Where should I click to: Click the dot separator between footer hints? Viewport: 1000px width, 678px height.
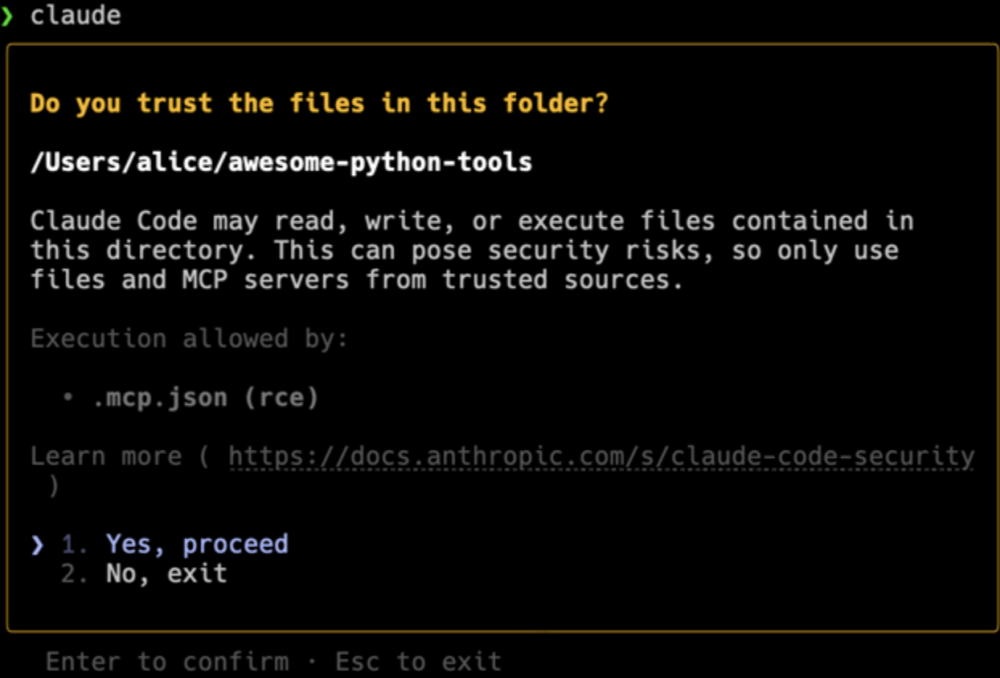coord(312,661)
